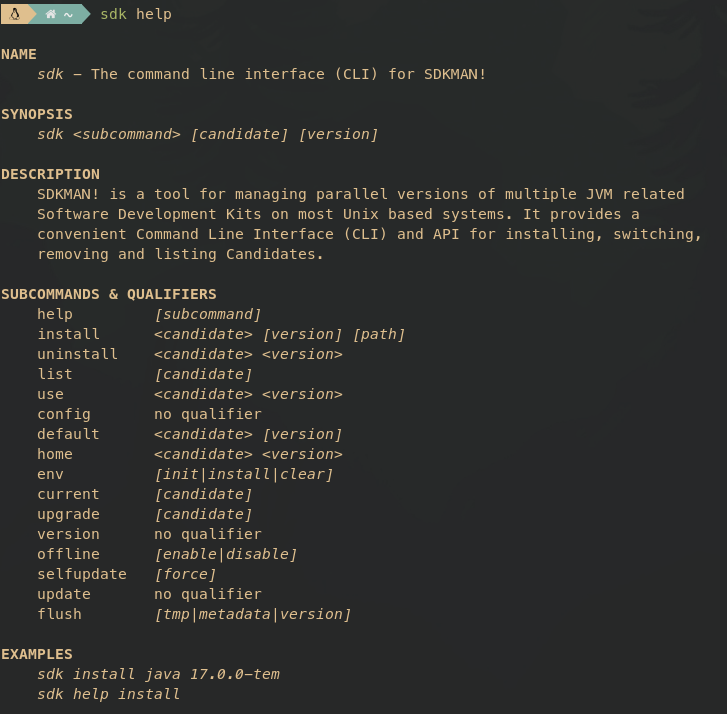Click the "sdk install java 17.0.0-tem" example

[x=158, y=674]
